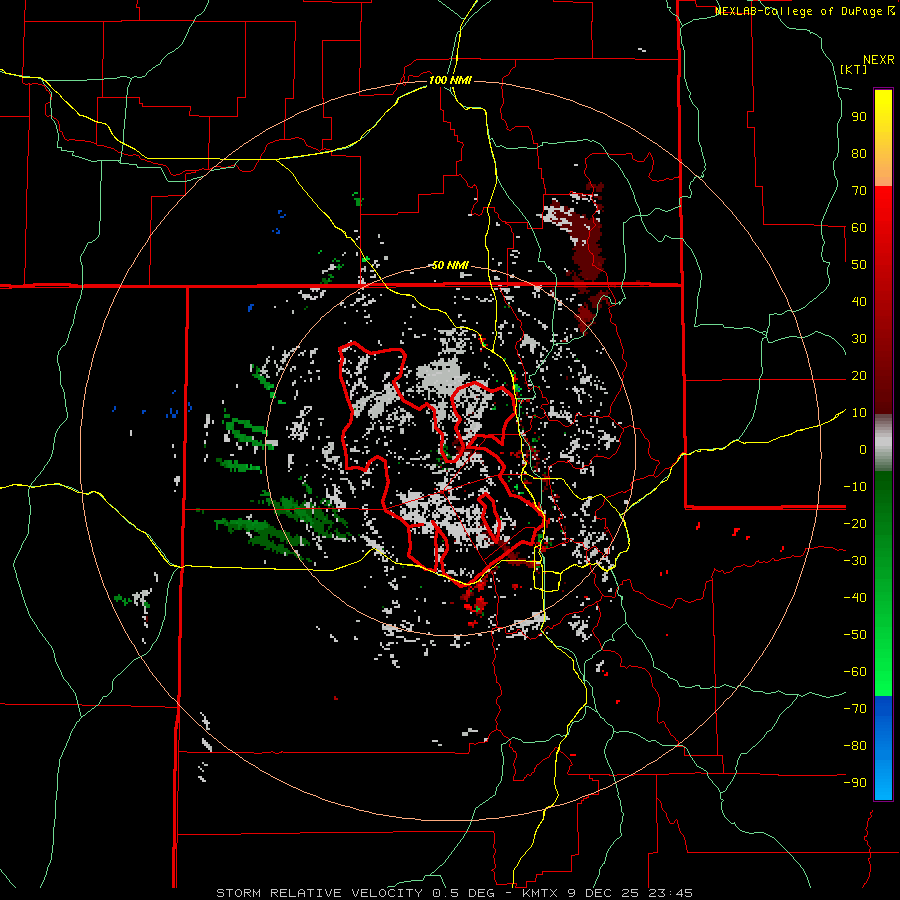Click the KMTX station identifier in caption

point(541,892)
